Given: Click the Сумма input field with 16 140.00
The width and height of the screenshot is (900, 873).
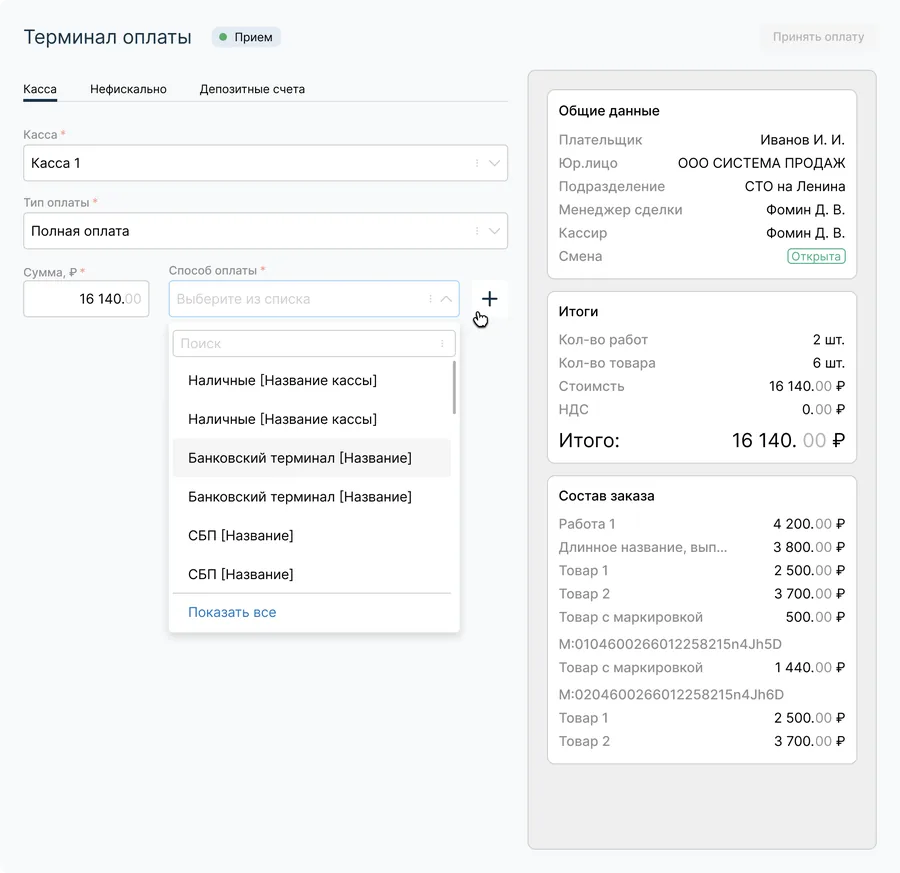Looking at the screenshot, I should tap(86, 298).
